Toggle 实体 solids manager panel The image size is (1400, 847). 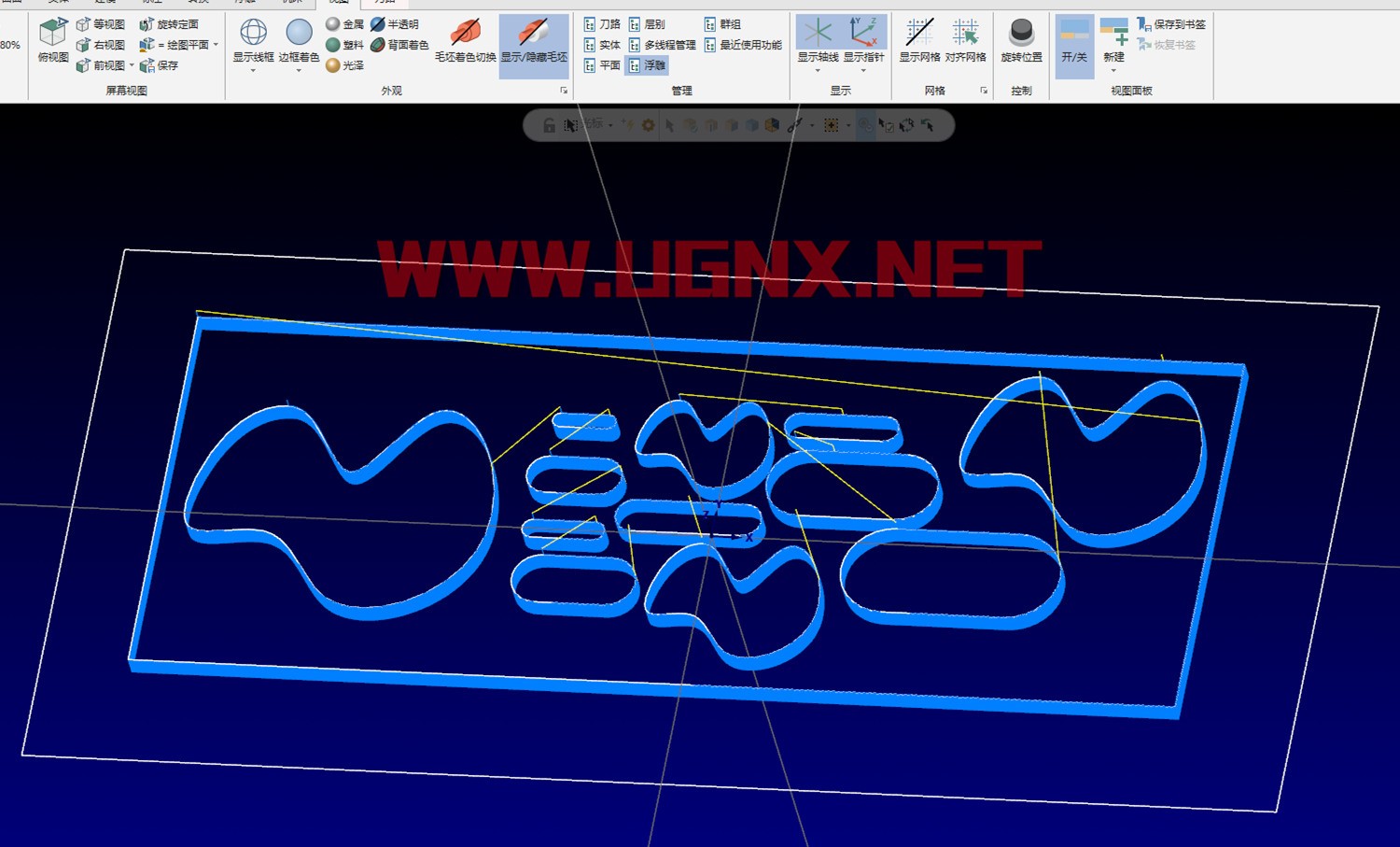[602, 45]
